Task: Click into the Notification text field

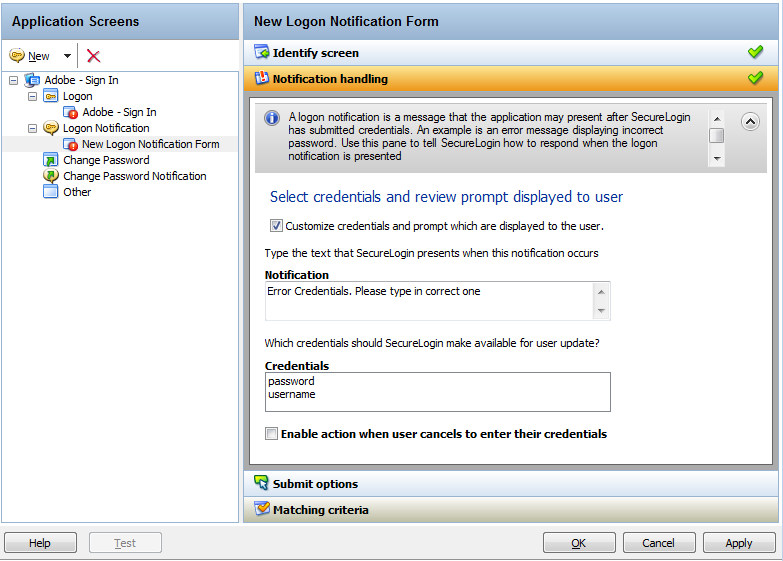Action: pyautogui.click(x=430, y=300)
